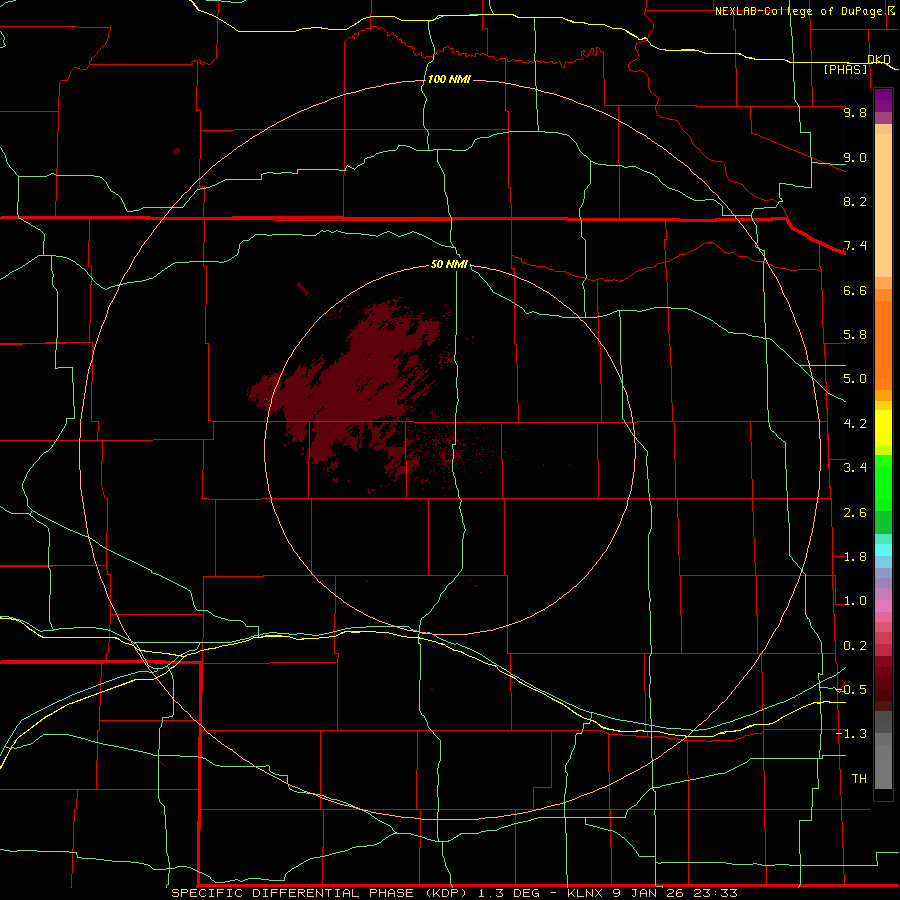
Task: Pick the bright yellow band of the color bar
Action: coord(883,428)
